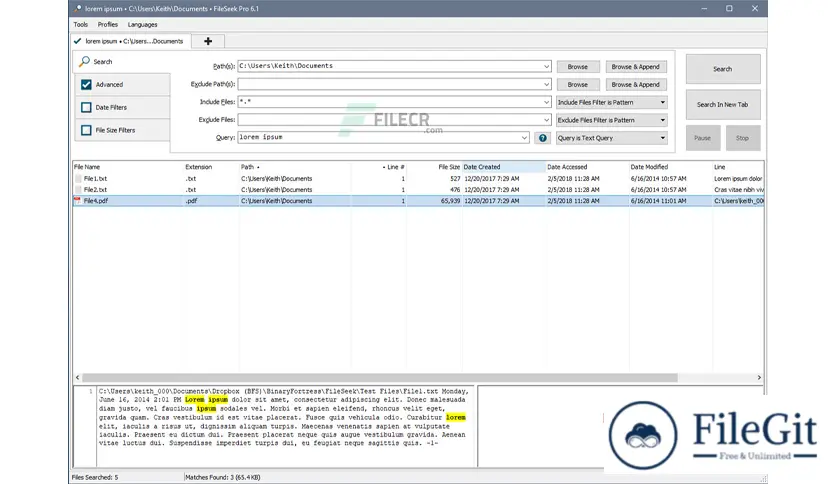
Task: Click the results scrollbar right arrow
Action: point(759,377)
